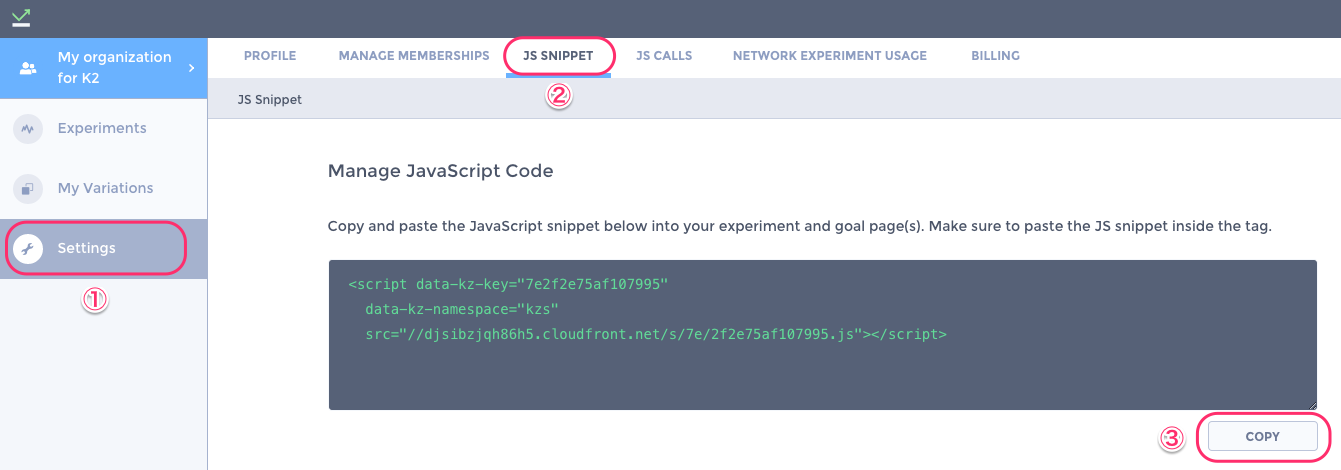Viewport: 1341px width, 470px height.
Task: Click the JS Snippet breadcrumb label
Action: tap(270, 100)
